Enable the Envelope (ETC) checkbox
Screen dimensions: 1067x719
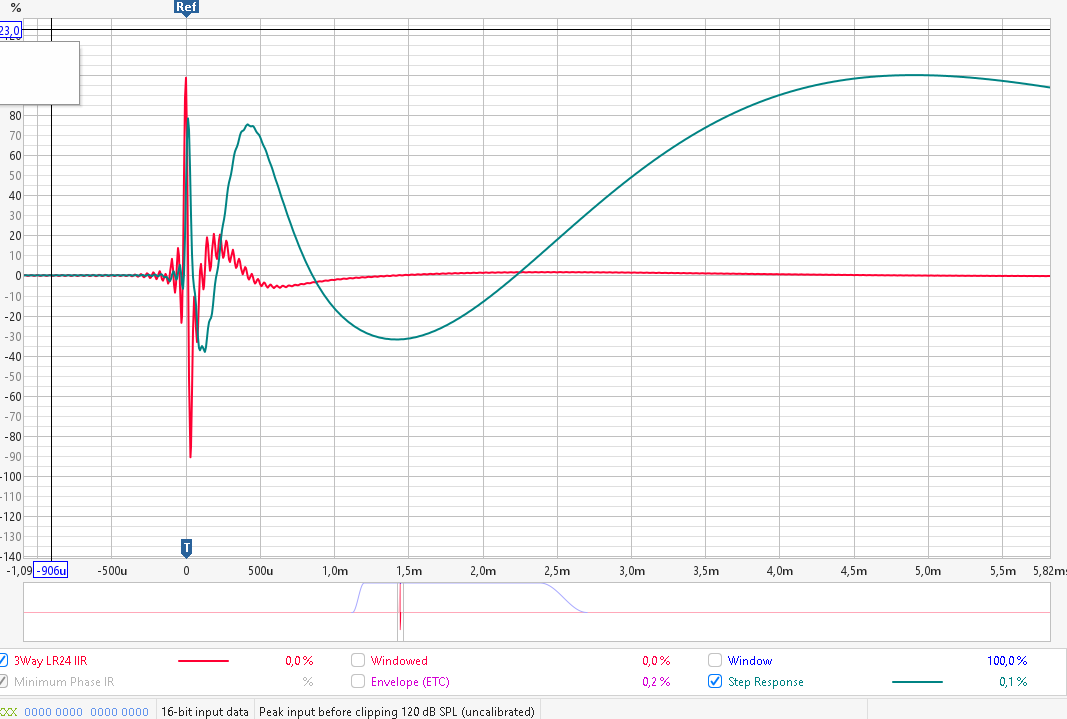coord(358,682)
